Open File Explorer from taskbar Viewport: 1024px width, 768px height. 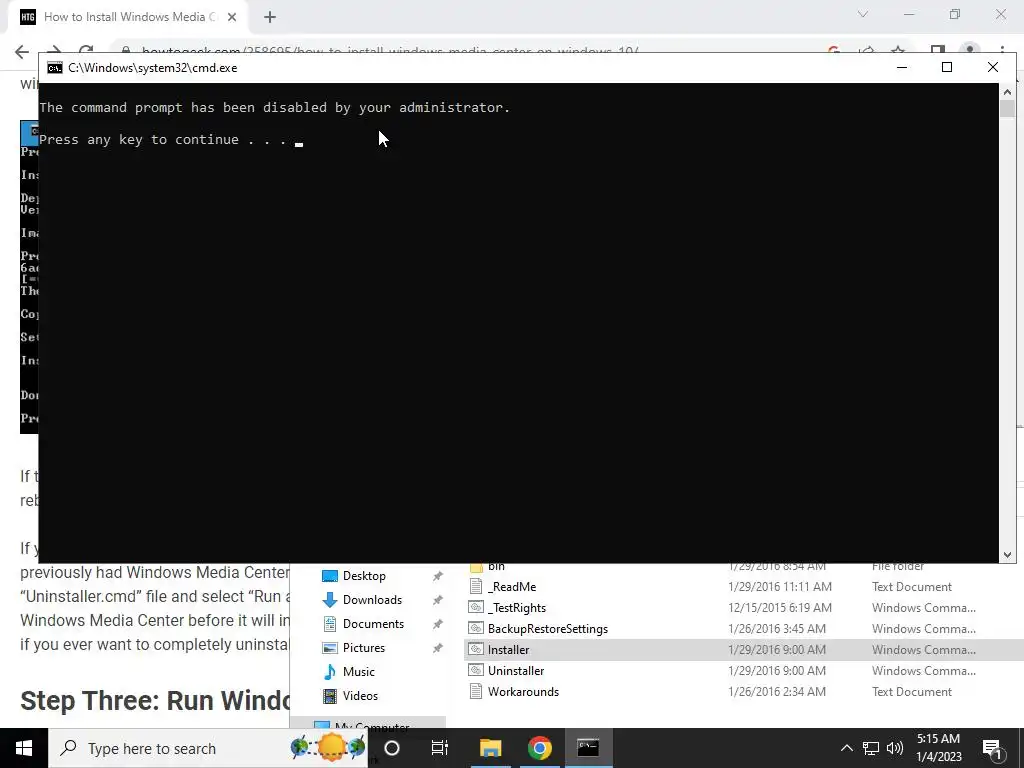coord(490,748)
